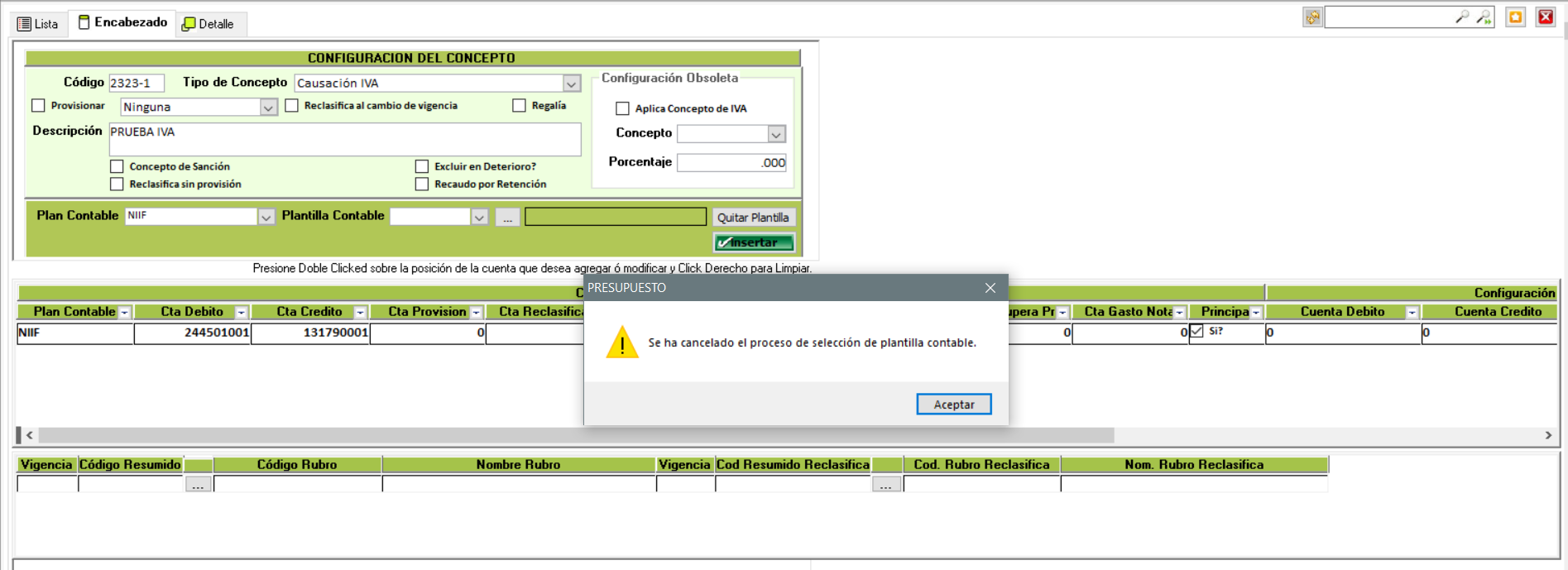
Task: Click ellipsis button next to Plantilla Contable
Action: 508,218
